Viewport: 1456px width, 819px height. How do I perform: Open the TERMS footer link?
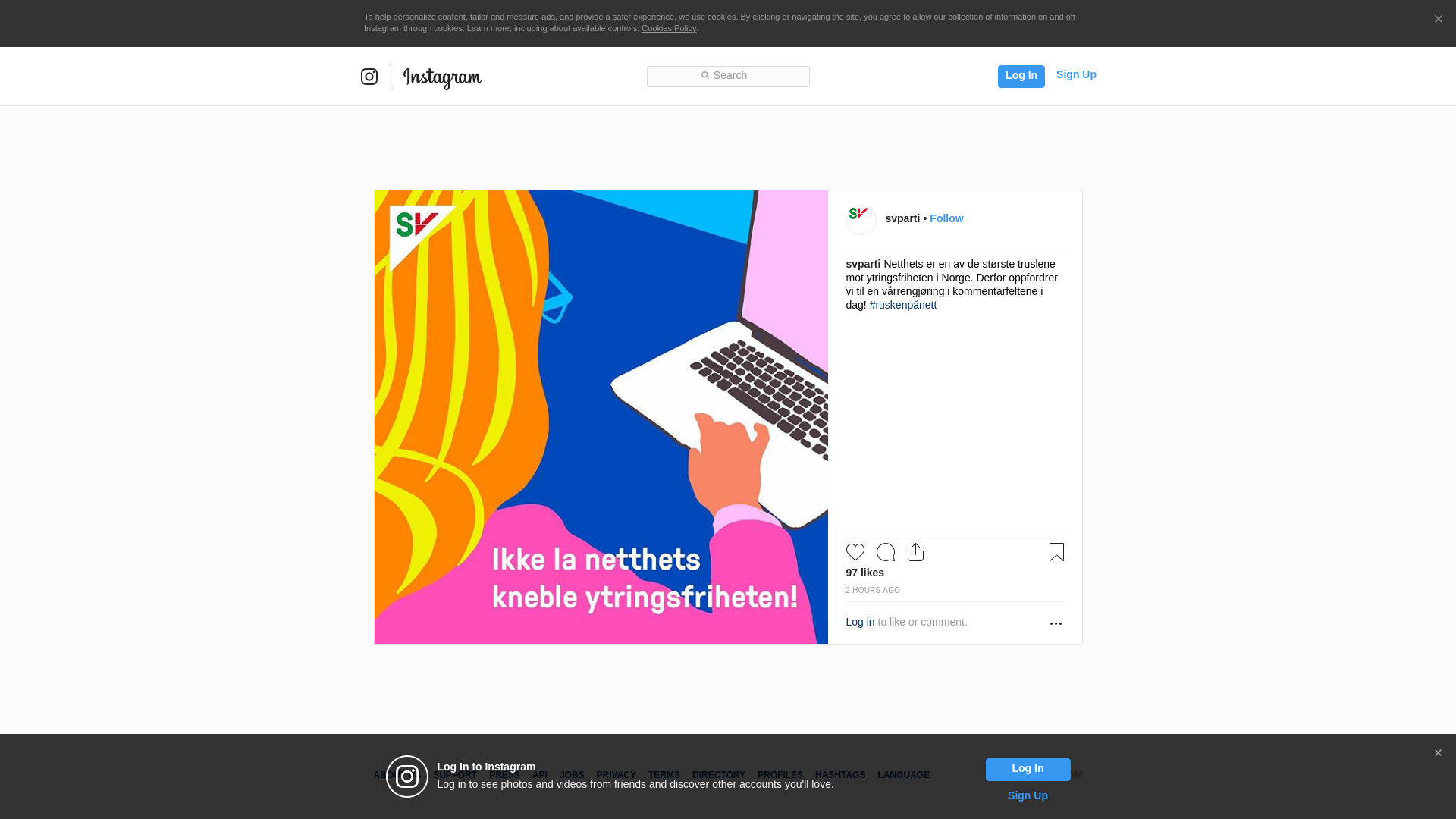point(664,775)
